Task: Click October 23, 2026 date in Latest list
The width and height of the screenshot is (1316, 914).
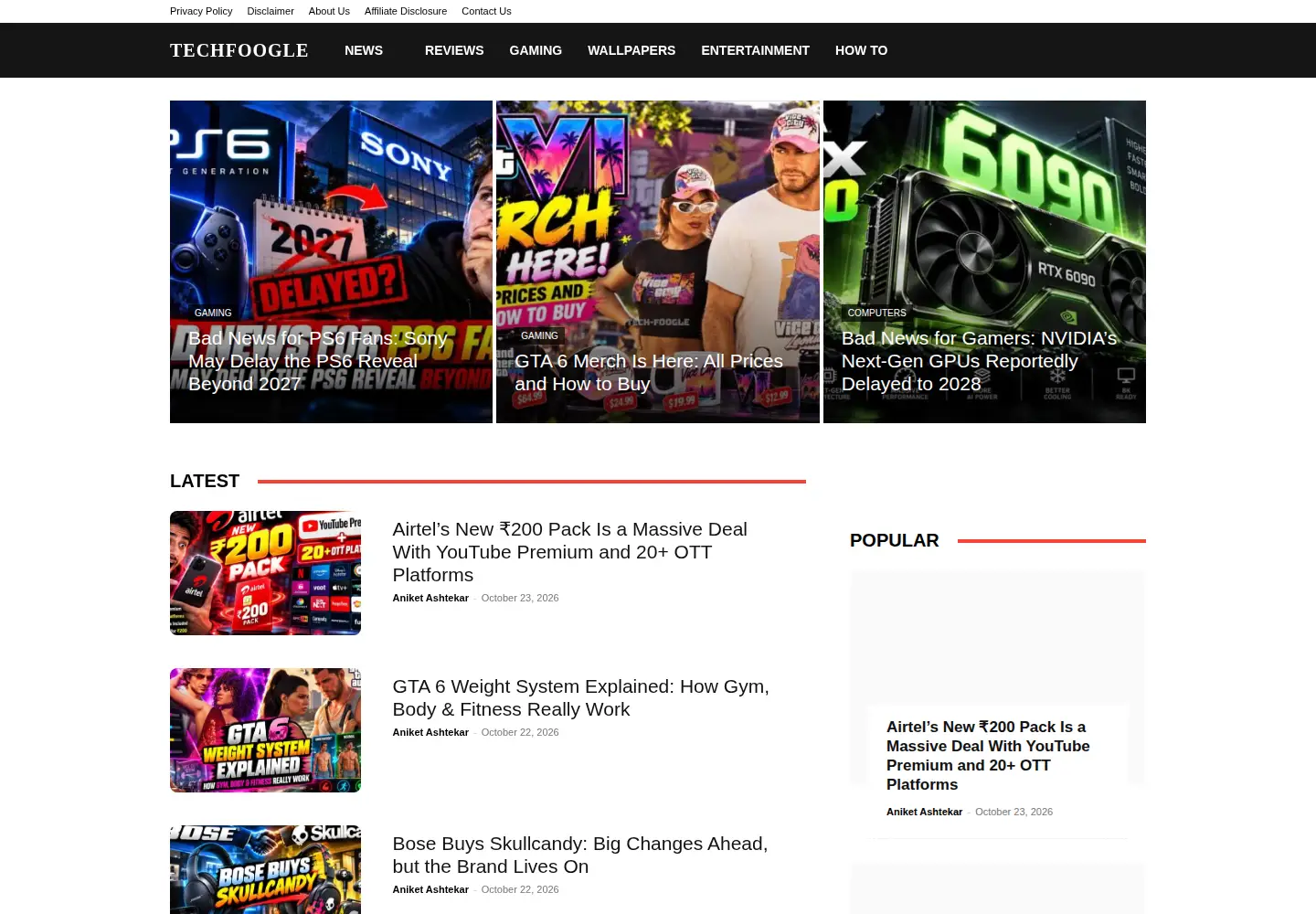Action: pos(520,598)
